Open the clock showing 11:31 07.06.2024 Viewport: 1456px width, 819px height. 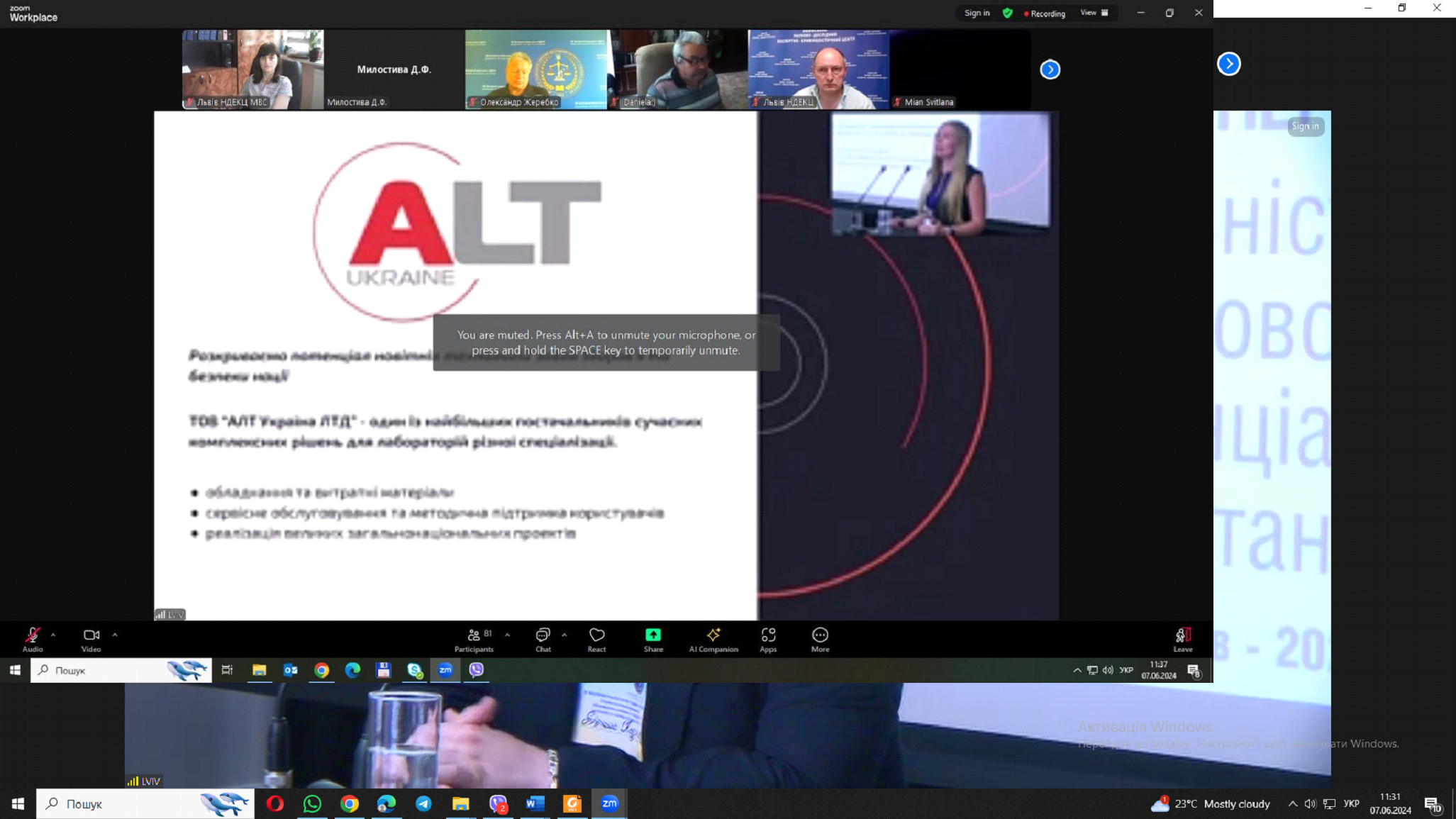pyautogui.click(x=1390, y=803)
